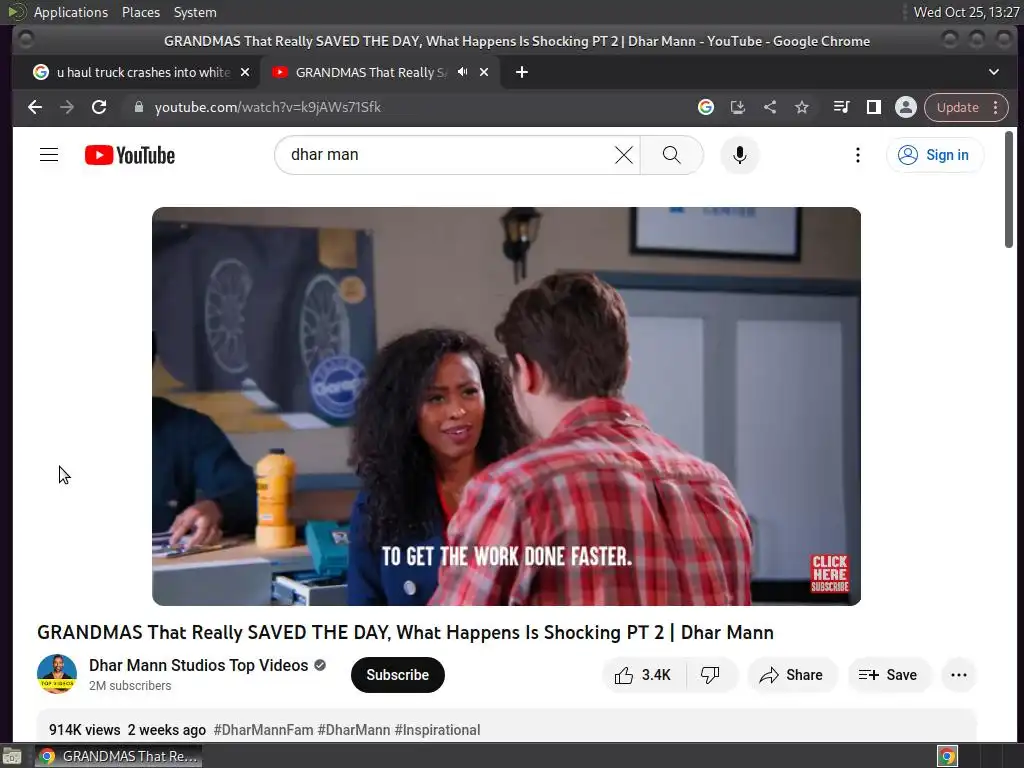Click the Chrome icon in bottom-right tray
The height and width of the screenshot is (768, 1024).
point(947,756)
